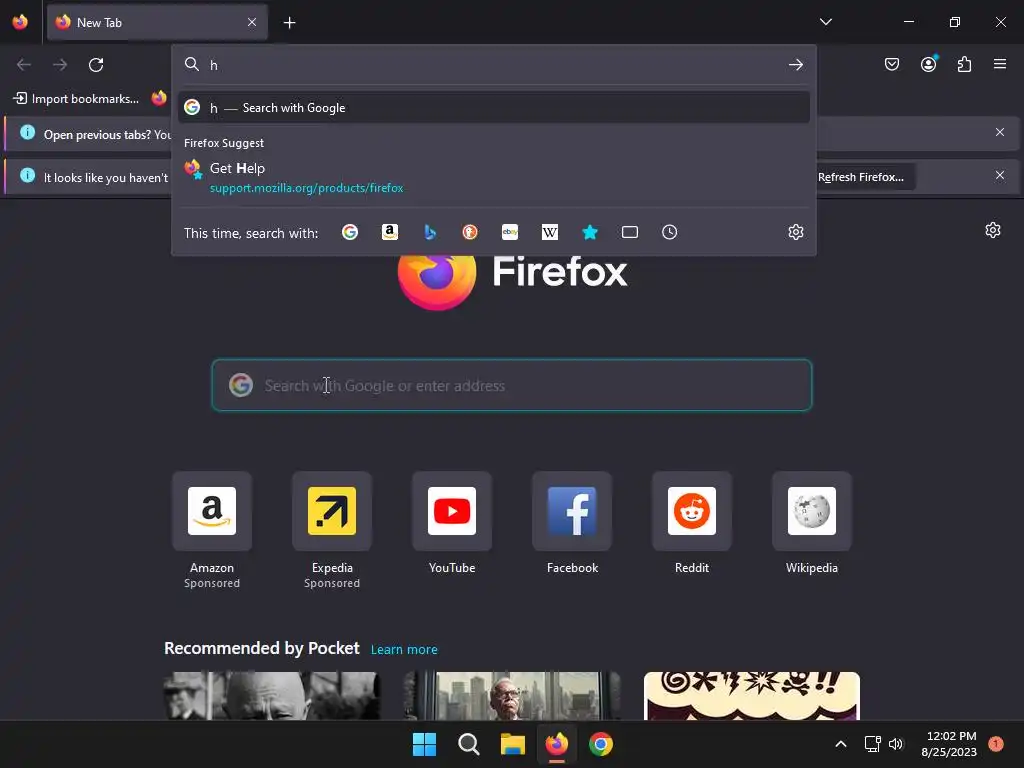Select 'h — Search with Google' suggestion

[x=494, y=108]
